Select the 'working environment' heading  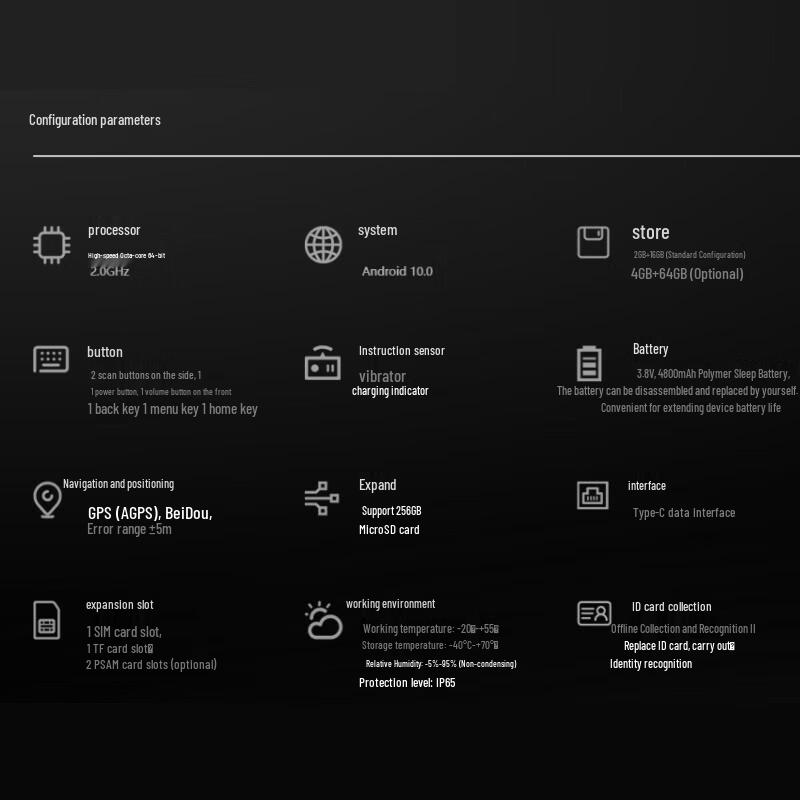pyautogui.click(x=390, y=604)
